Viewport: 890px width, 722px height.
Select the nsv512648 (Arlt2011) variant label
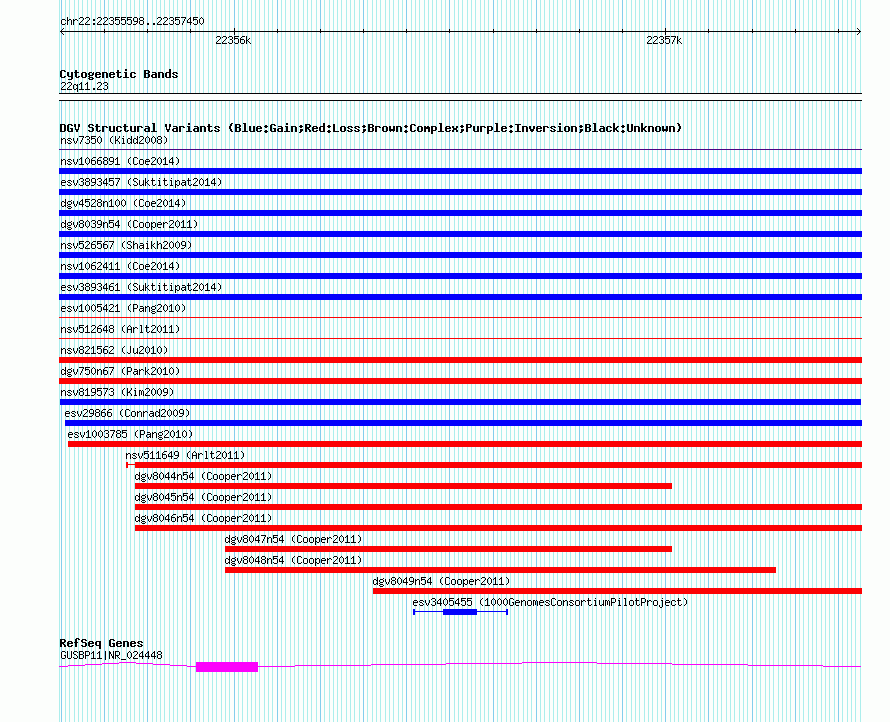tap(120, 329)
